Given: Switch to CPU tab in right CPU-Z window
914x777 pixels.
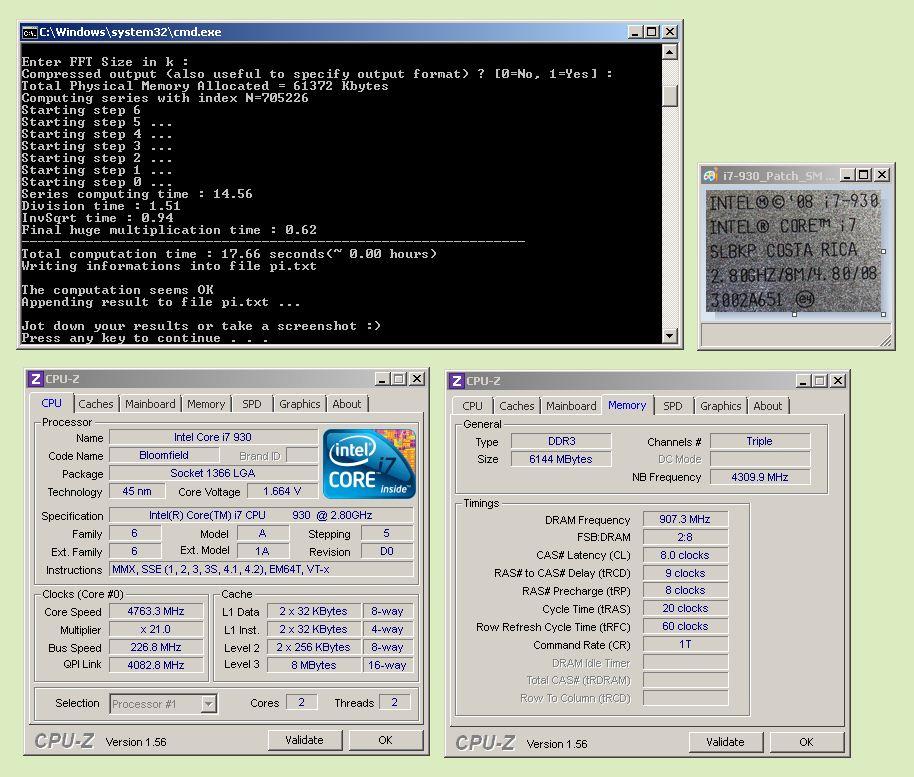Looking at the screenshot, I should pyautogui.click(x=472, y=406).
